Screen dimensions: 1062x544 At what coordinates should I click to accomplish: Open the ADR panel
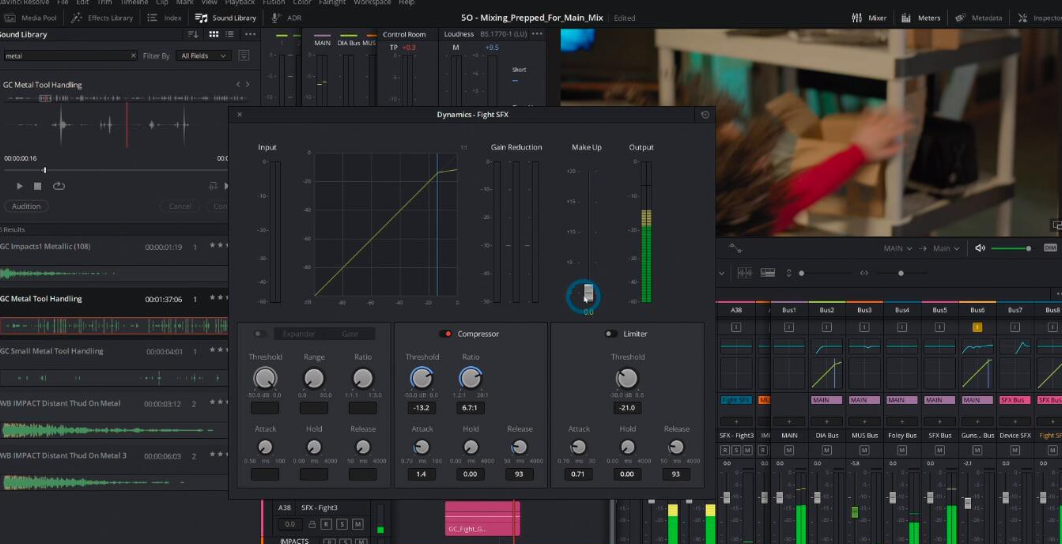pyautogui.click(x=286, y=18)
